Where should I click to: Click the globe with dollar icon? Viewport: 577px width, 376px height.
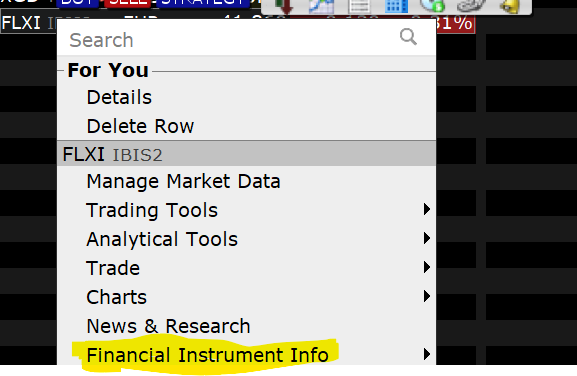432,6
